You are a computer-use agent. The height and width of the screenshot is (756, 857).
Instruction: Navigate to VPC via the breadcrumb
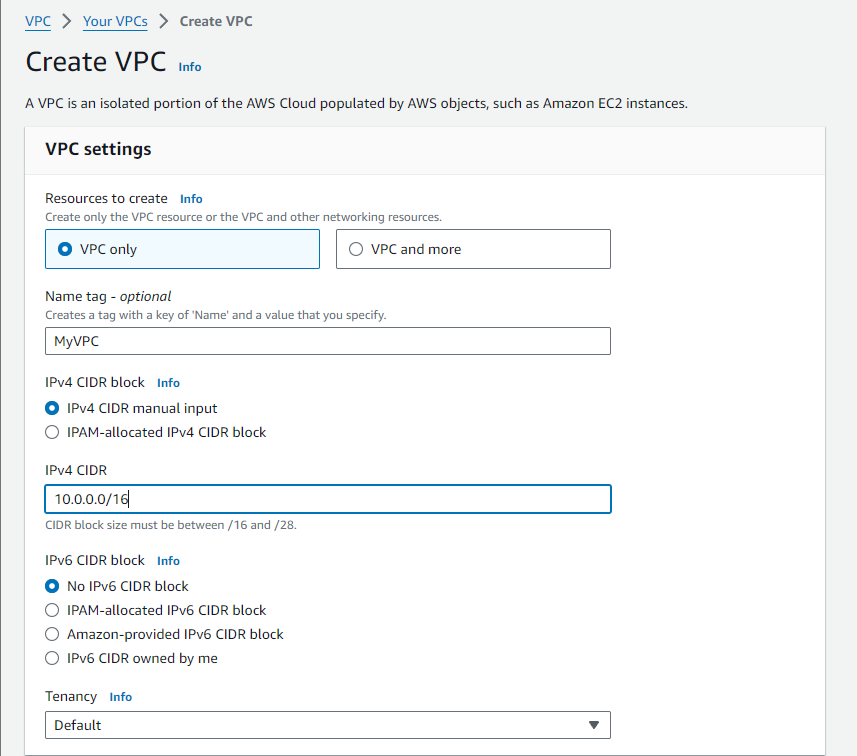tap(37, 21)
